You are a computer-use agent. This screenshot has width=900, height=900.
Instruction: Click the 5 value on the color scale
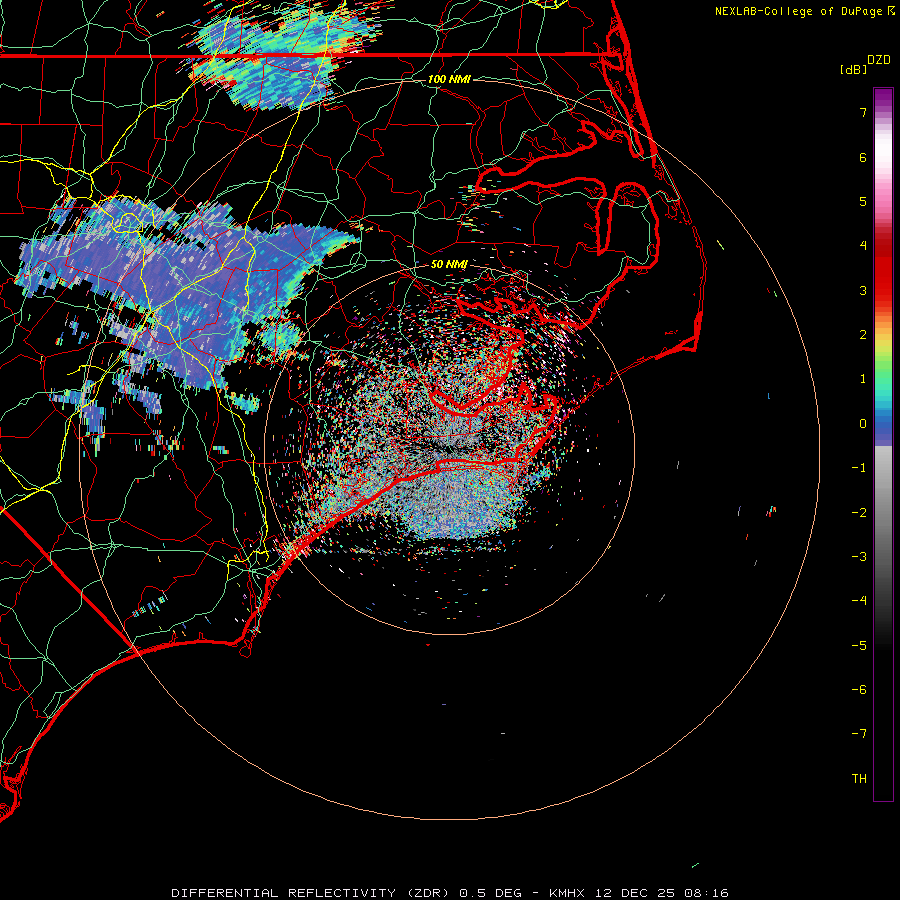pyautogui.click(x=863, y=201)
